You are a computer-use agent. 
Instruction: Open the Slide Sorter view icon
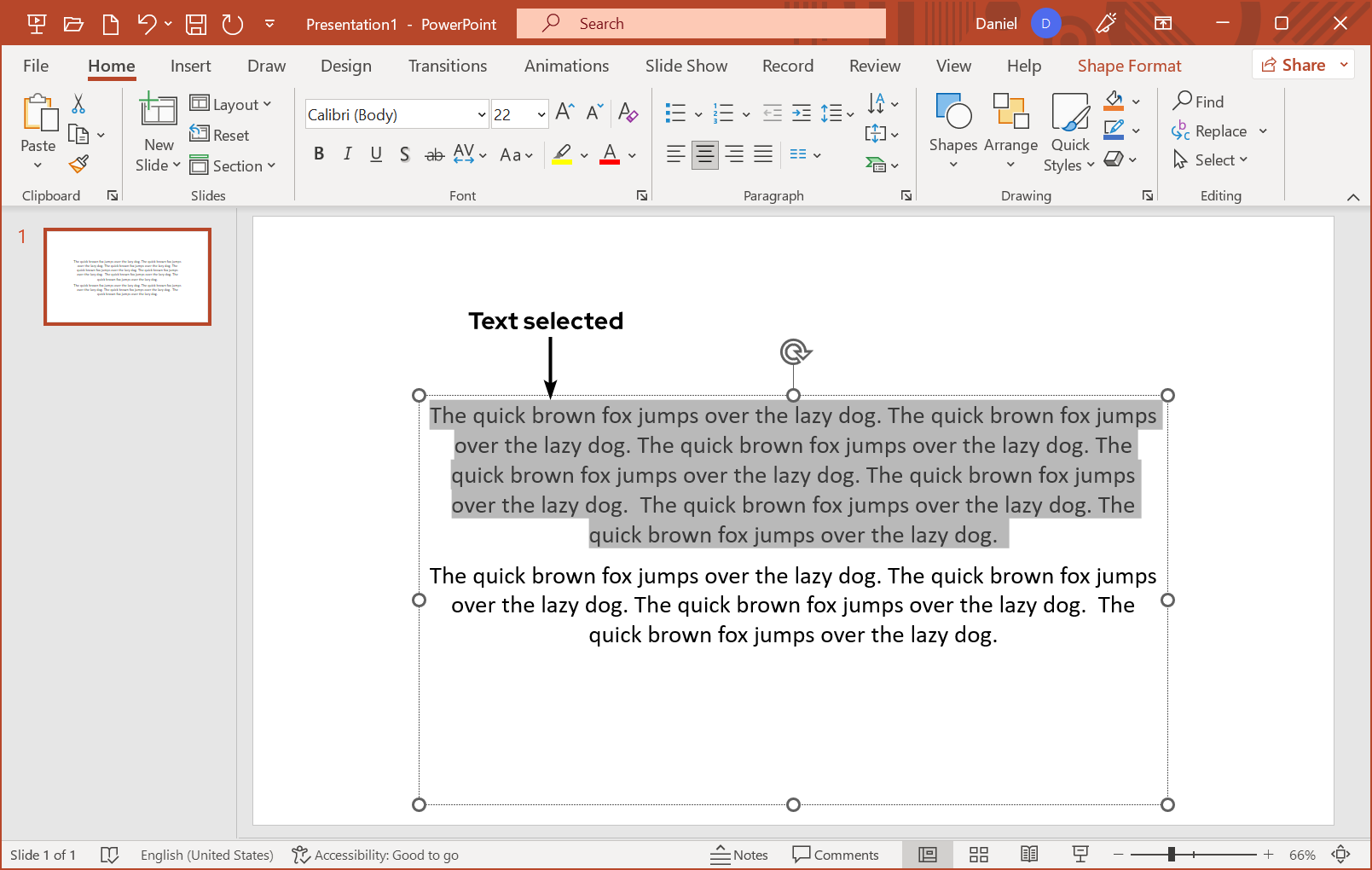pos(979,855)
